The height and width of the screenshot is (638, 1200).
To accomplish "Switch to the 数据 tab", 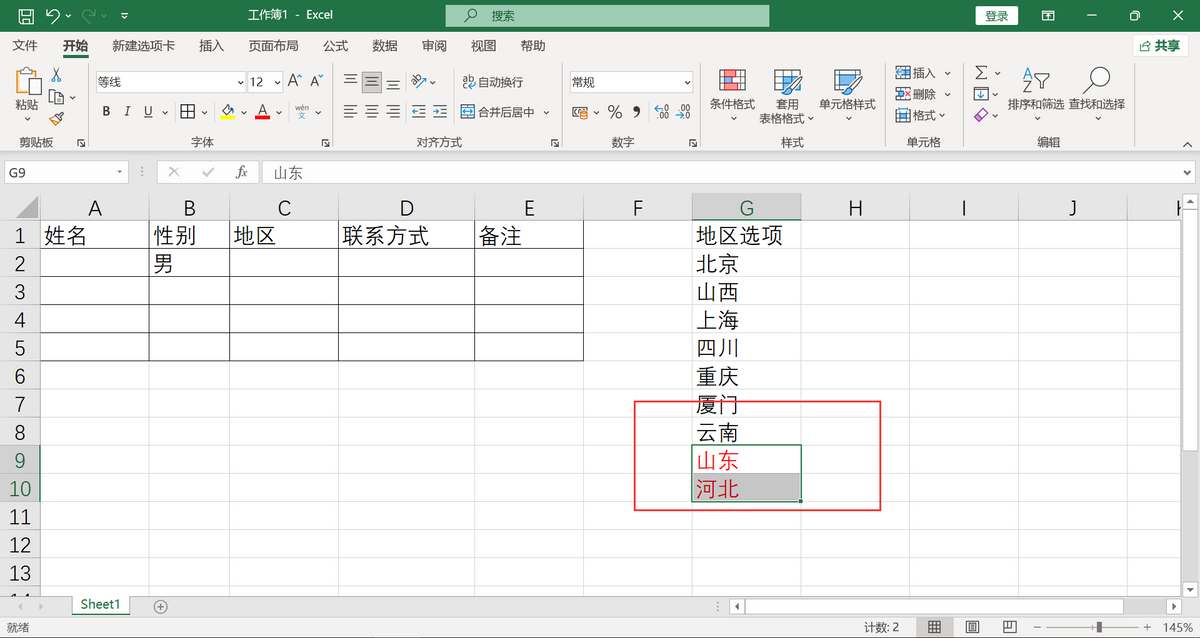I will coord(384,46).
